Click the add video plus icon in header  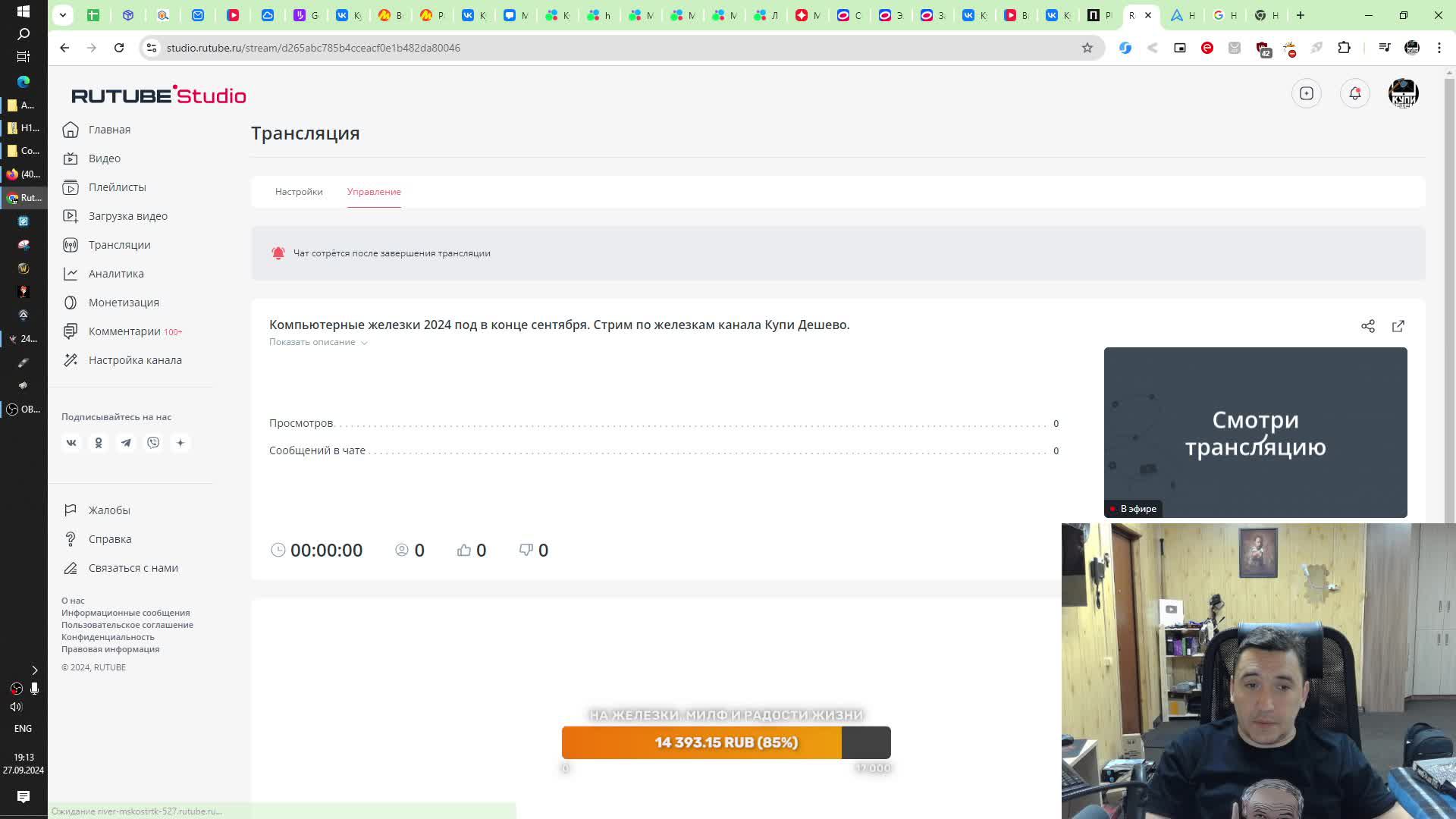tap(1306, 93)
